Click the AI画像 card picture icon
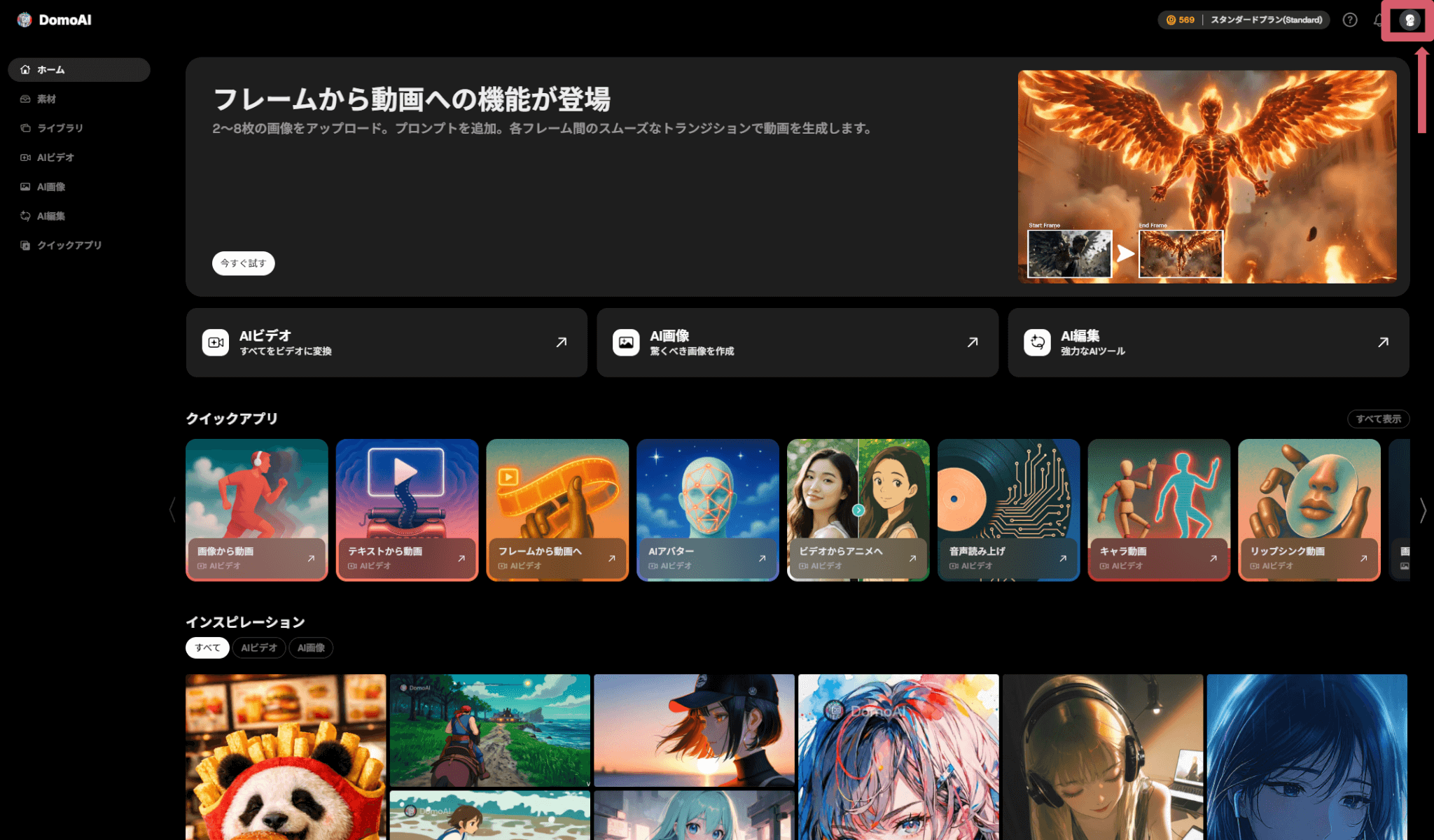The height and width of the screenshot is (840, 1434). coord(626,342)
